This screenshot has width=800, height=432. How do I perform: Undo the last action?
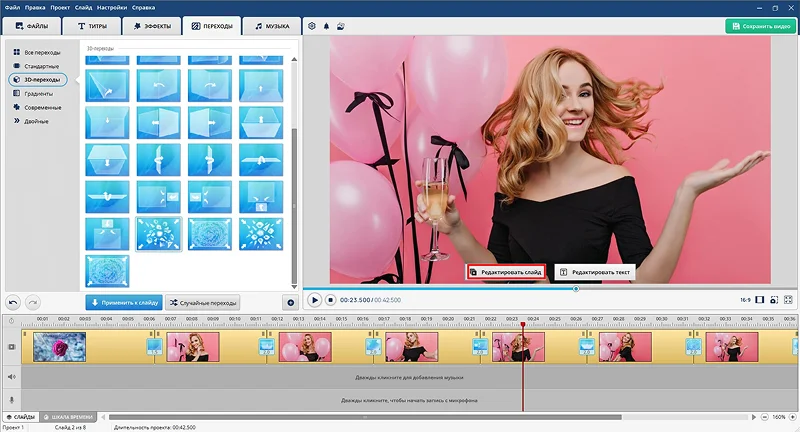tap(13, 302)
